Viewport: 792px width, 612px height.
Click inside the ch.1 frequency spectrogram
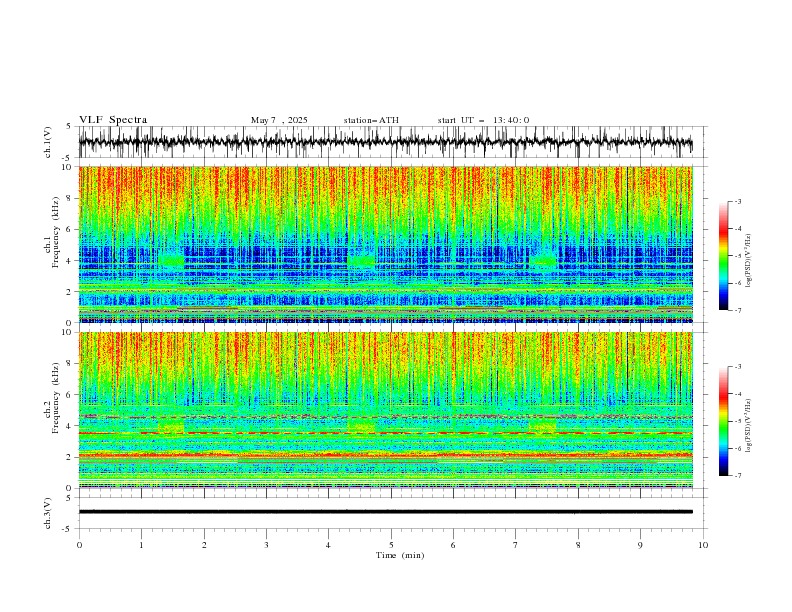point(385,244)
